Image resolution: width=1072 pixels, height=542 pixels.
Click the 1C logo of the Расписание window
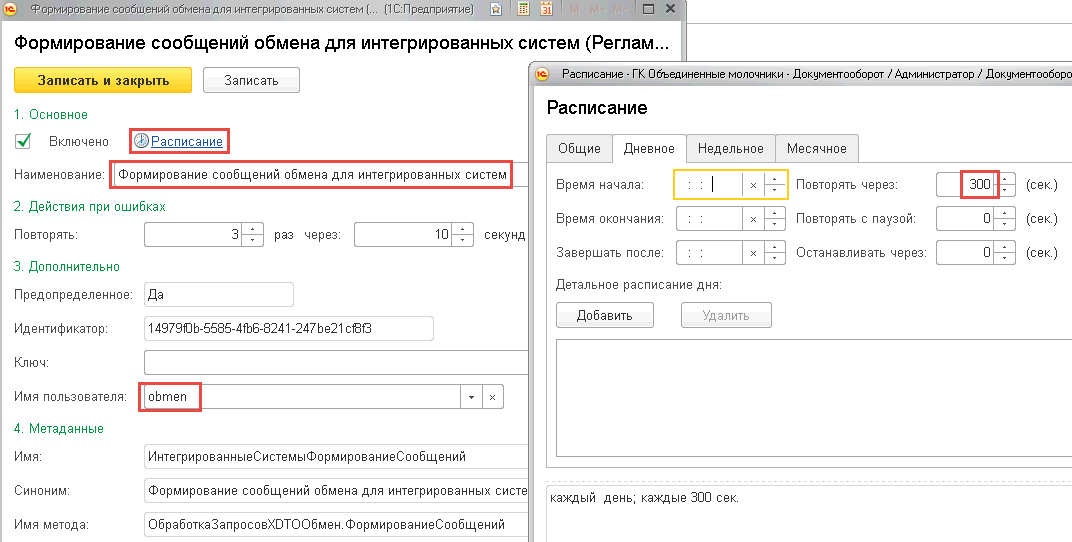(542, 74)
